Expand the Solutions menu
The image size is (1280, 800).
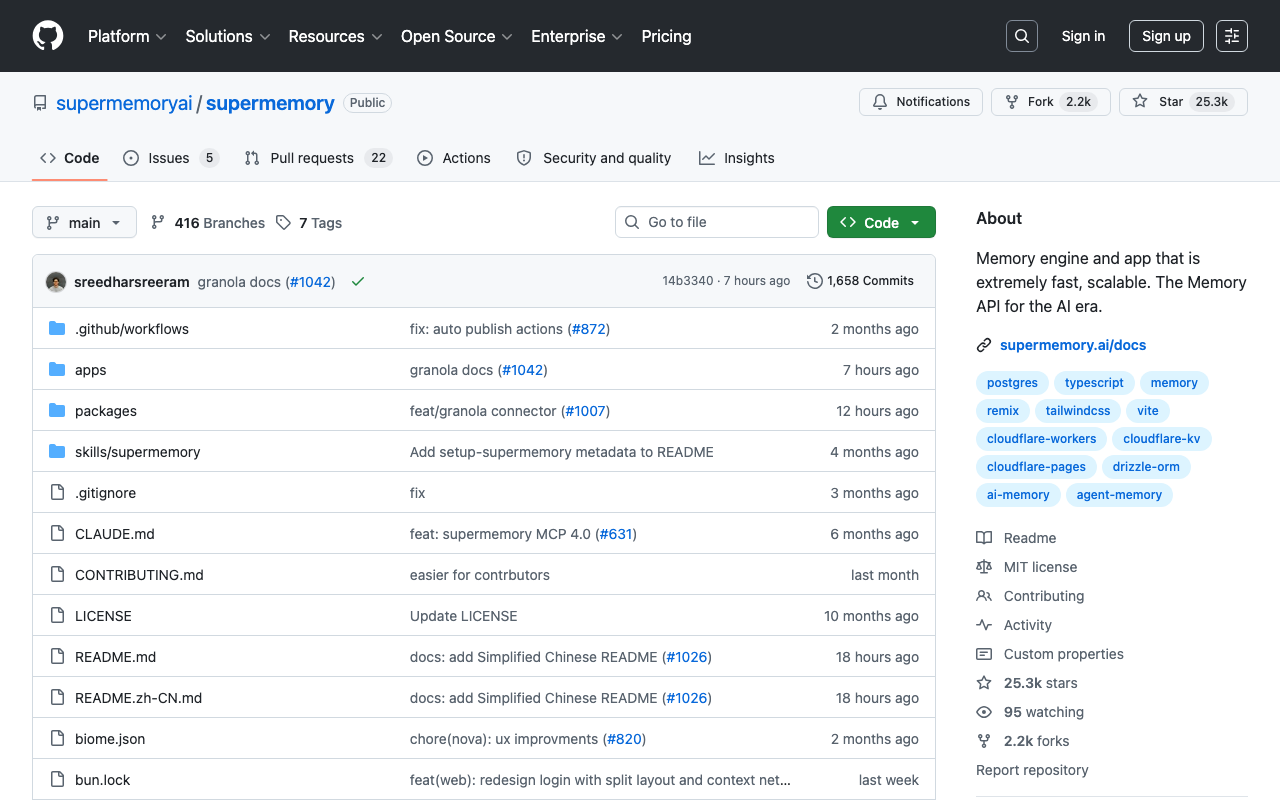[x=228, y=36]
